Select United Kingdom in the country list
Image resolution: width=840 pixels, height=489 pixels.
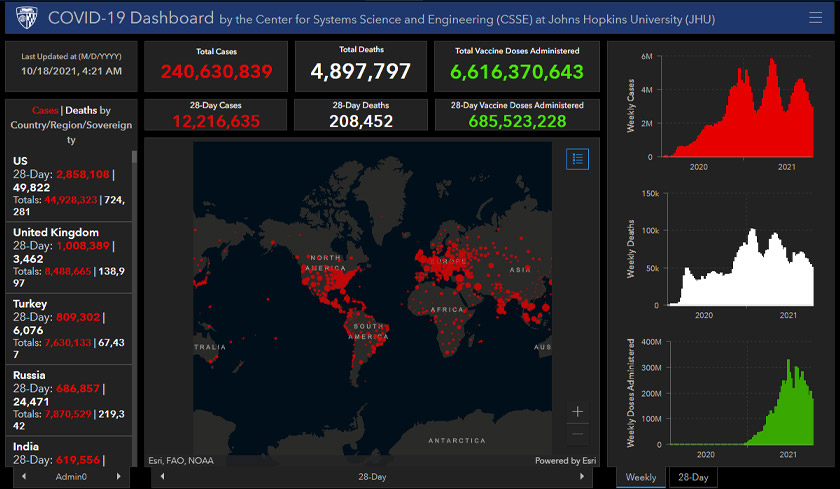68,257
